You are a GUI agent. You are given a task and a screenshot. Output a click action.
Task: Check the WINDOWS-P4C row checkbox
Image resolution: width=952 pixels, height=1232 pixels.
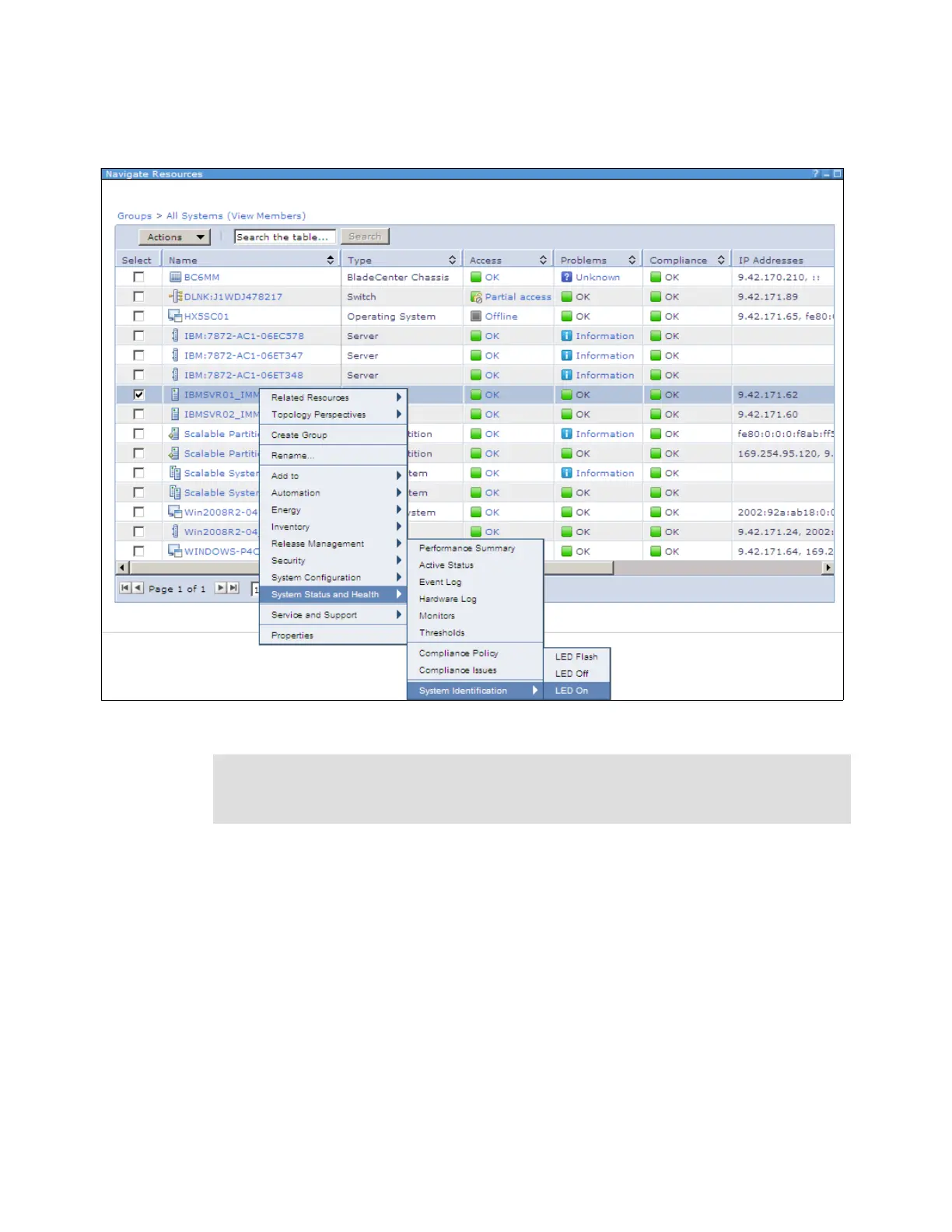(138, 551)
